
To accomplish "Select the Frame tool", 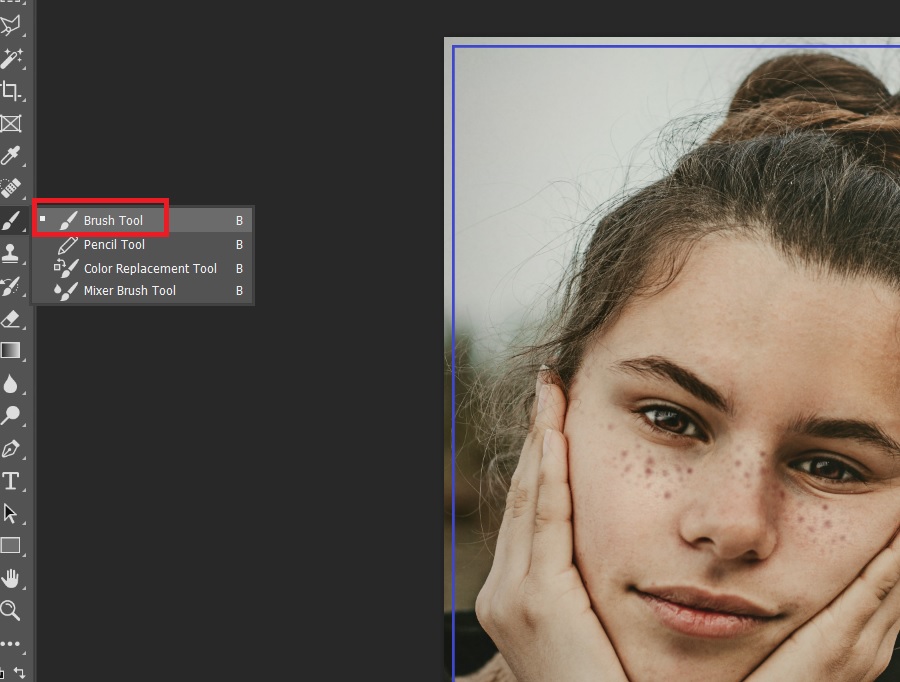I will coord(11,123).
